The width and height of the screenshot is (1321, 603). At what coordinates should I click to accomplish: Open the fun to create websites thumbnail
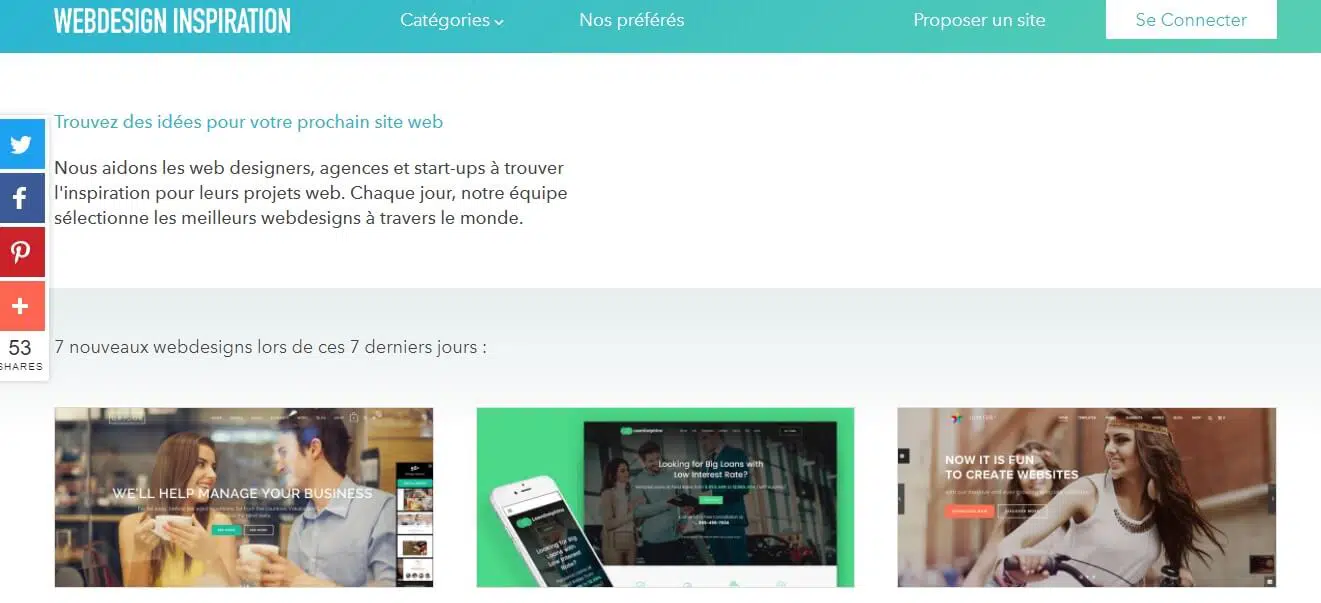click(x=1087, y=497)
